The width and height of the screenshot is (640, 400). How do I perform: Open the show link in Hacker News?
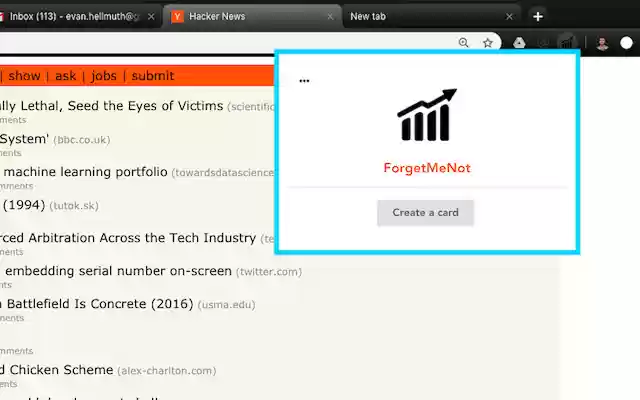pyautogui.click(x=24, y=76)
